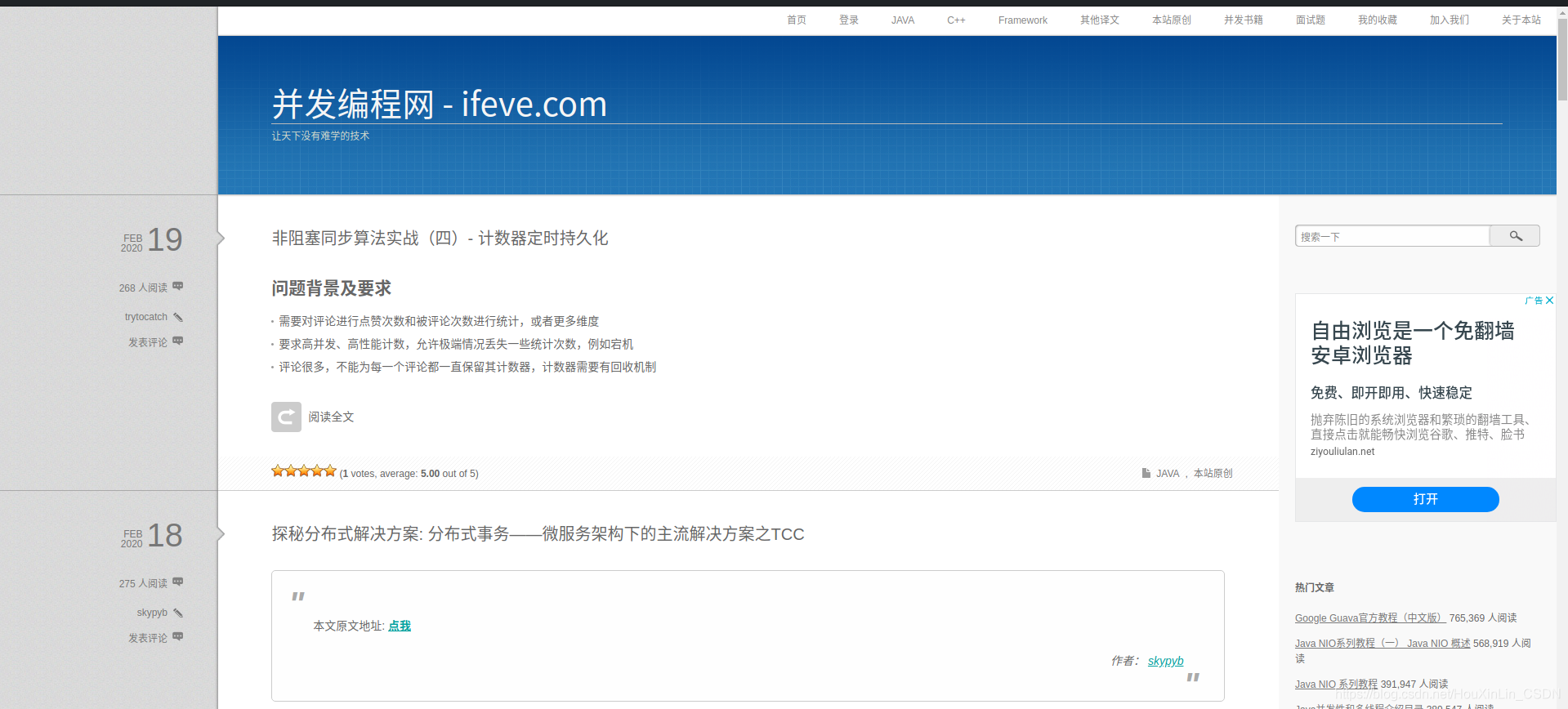Open article 非阻塞同步算法实战（四）
Image resolution: width=1568 pixels, height=709 pixels.
click(x=440, y=238)
